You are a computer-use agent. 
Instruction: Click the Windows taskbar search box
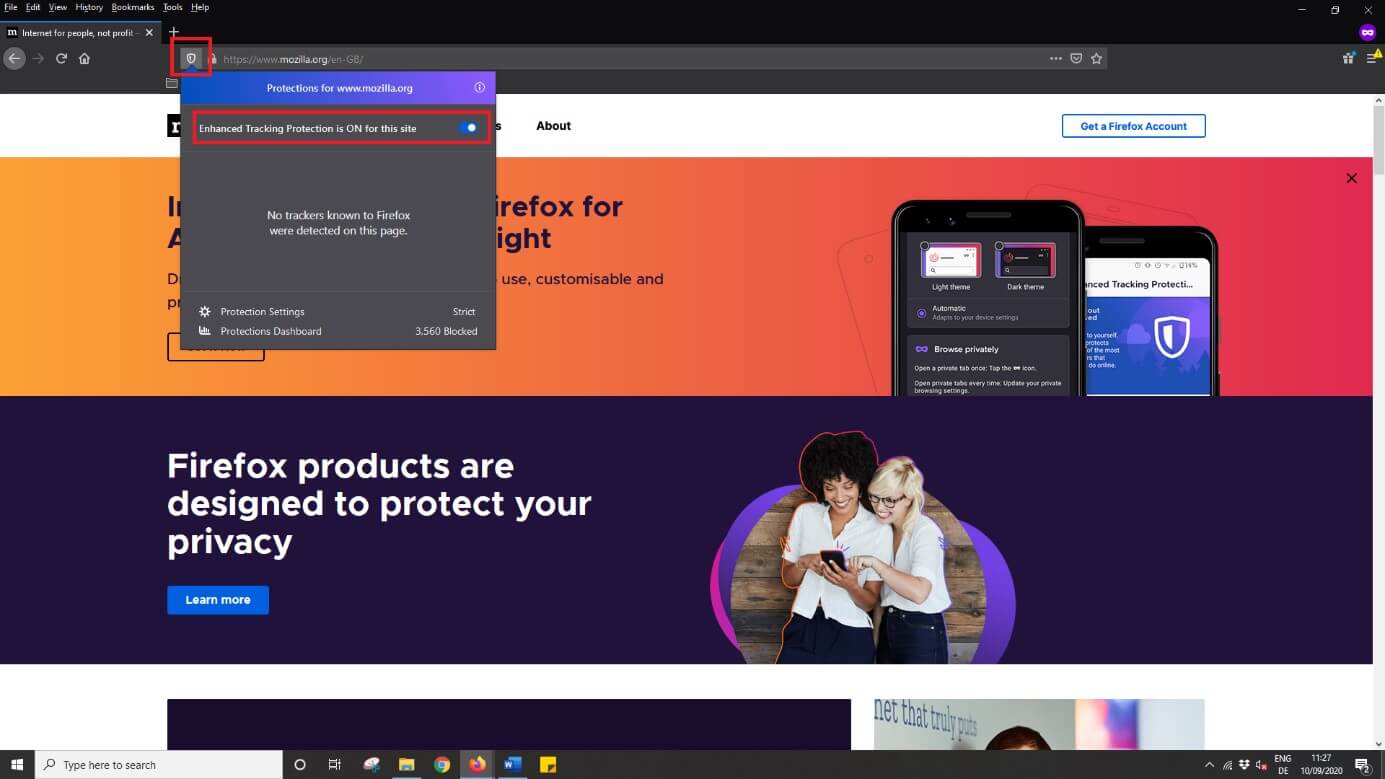pos(160,765)
